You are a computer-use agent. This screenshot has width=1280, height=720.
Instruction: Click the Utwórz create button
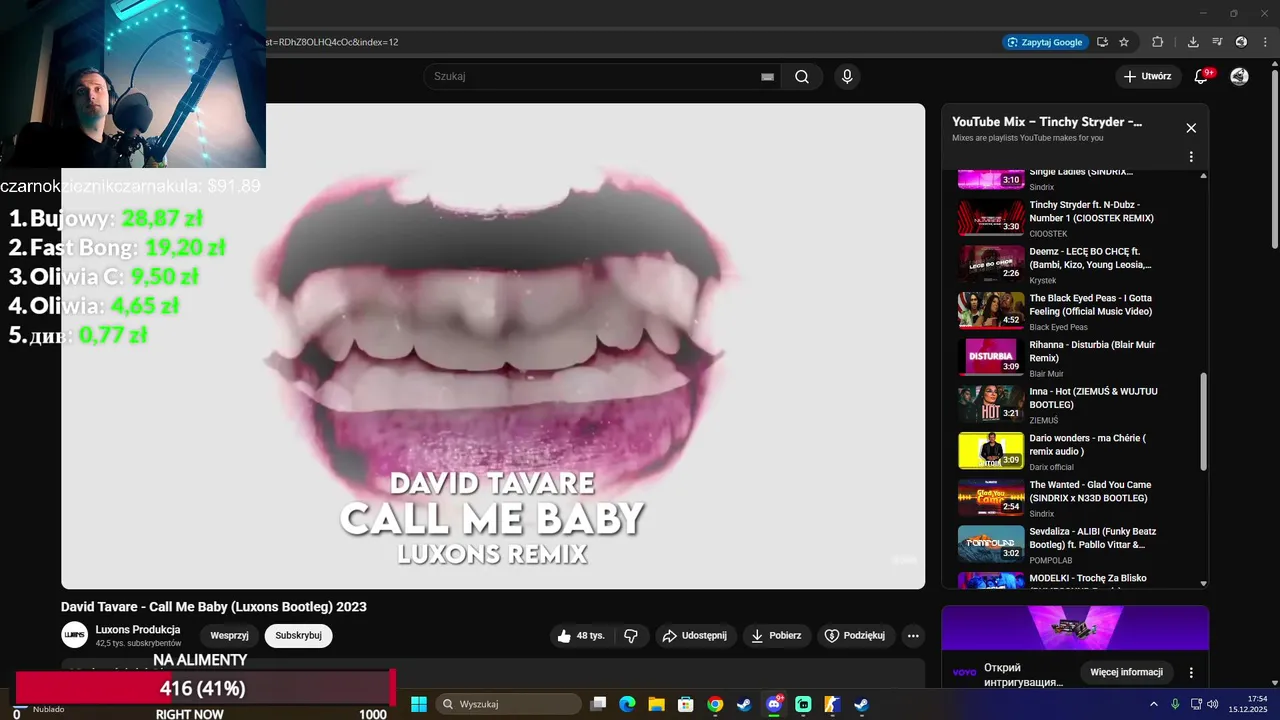click(1147, 77)
